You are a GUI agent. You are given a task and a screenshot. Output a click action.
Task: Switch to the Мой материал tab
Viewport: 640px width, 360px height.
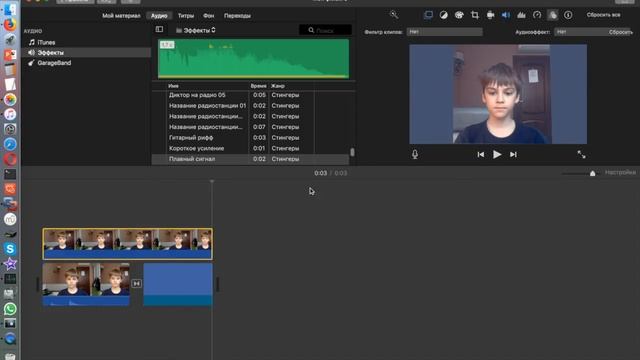(121, 16)
